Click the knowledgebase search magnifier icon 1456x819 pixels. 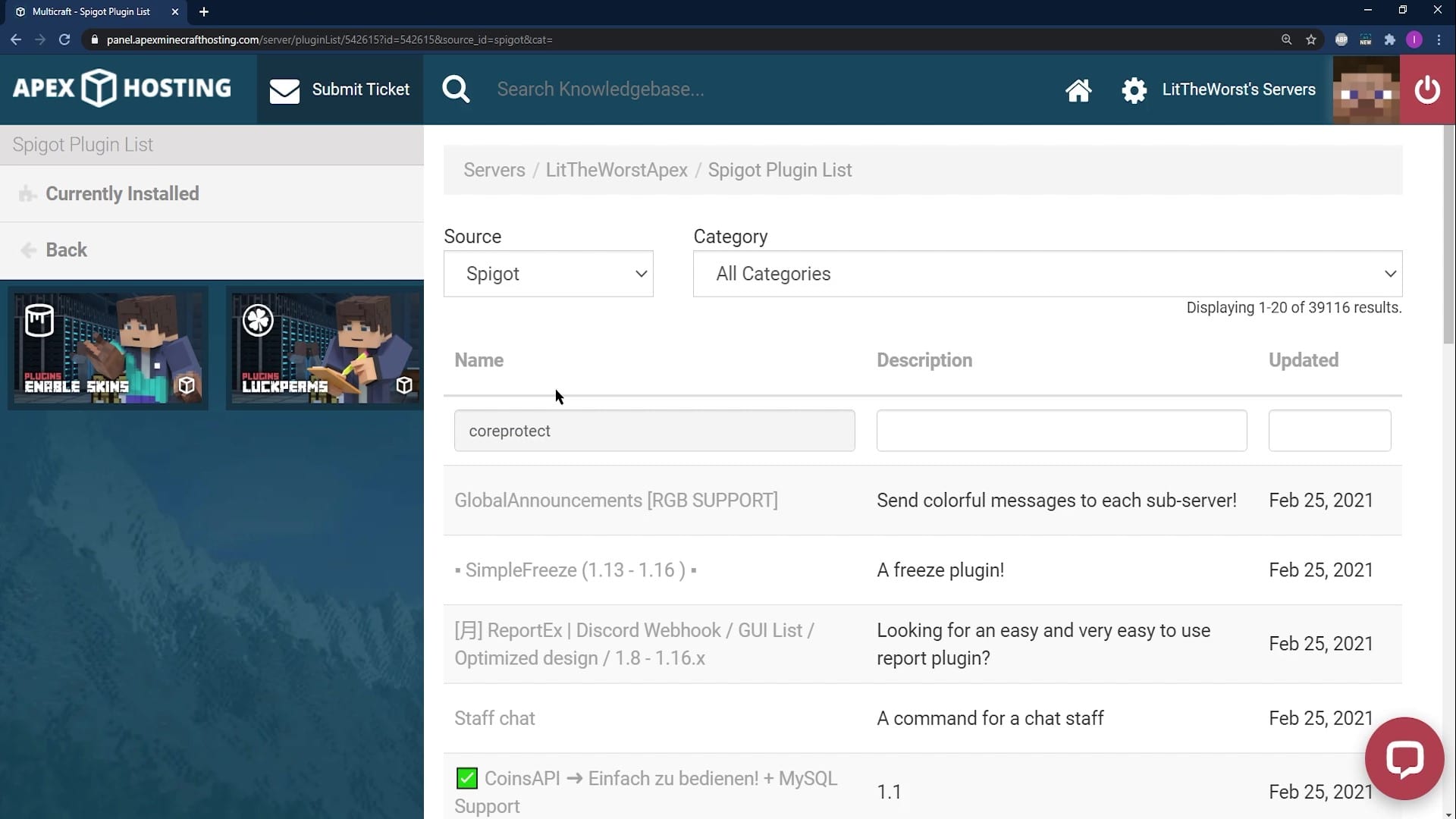(456, 89)
